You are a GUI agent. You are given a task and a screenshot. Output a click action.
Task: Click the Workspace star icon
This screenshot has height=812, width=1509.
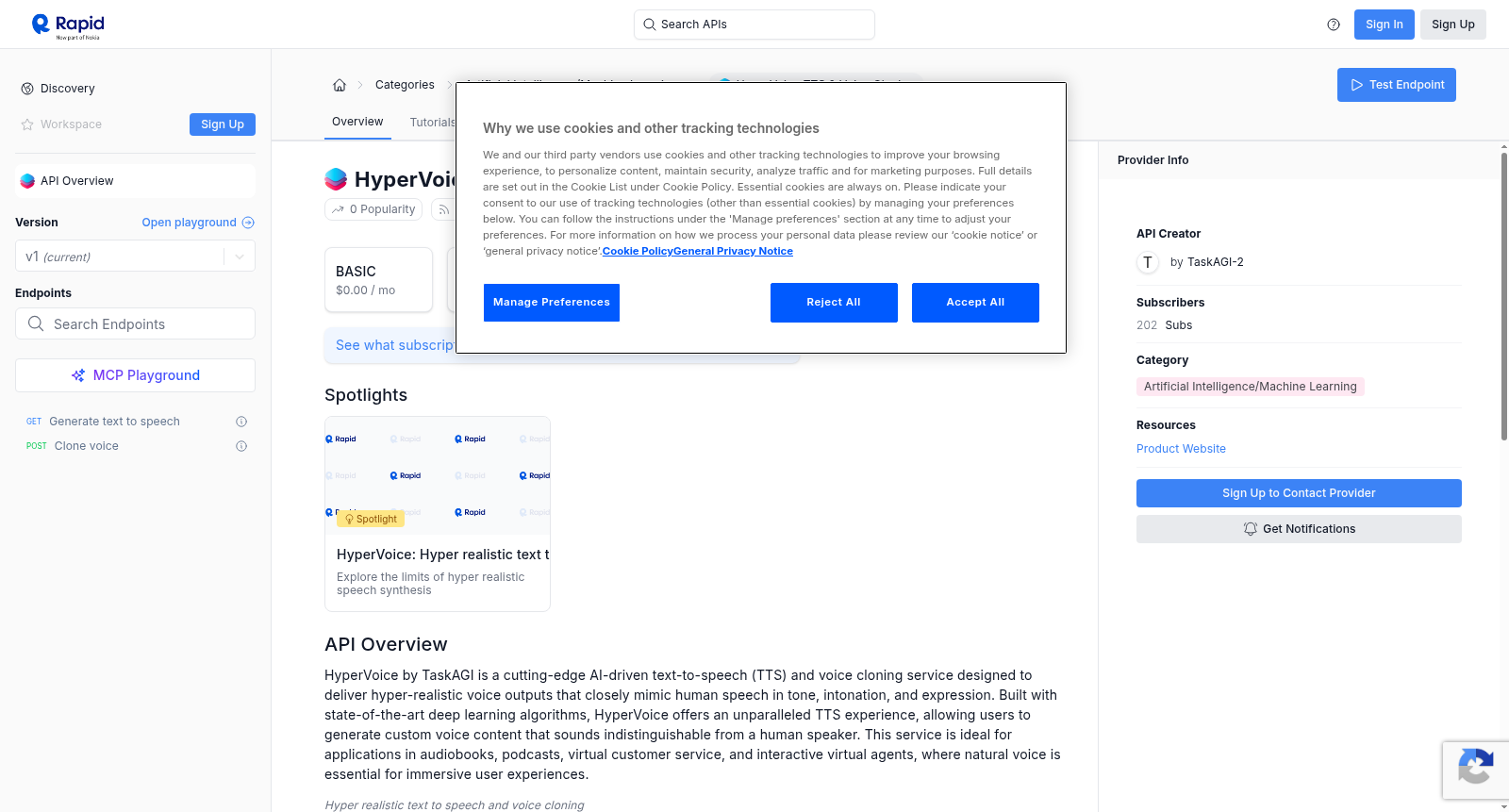tap(27, 124)
